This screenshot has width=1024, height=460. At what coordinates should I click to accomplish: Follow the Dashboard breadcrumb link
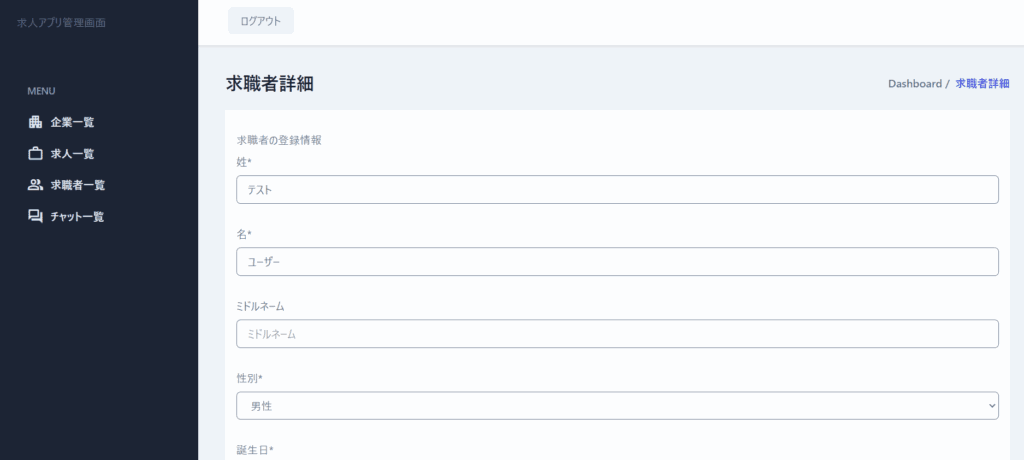point(914,84)
